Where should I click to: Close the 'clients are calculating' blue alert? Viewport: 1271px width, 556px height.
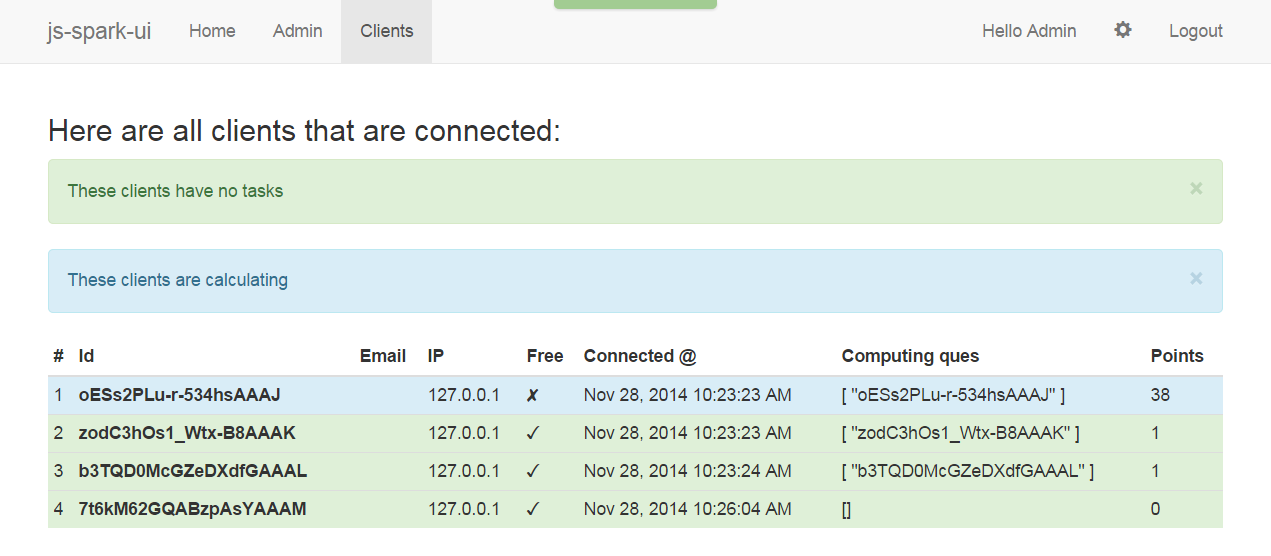tap(1196, 278)
